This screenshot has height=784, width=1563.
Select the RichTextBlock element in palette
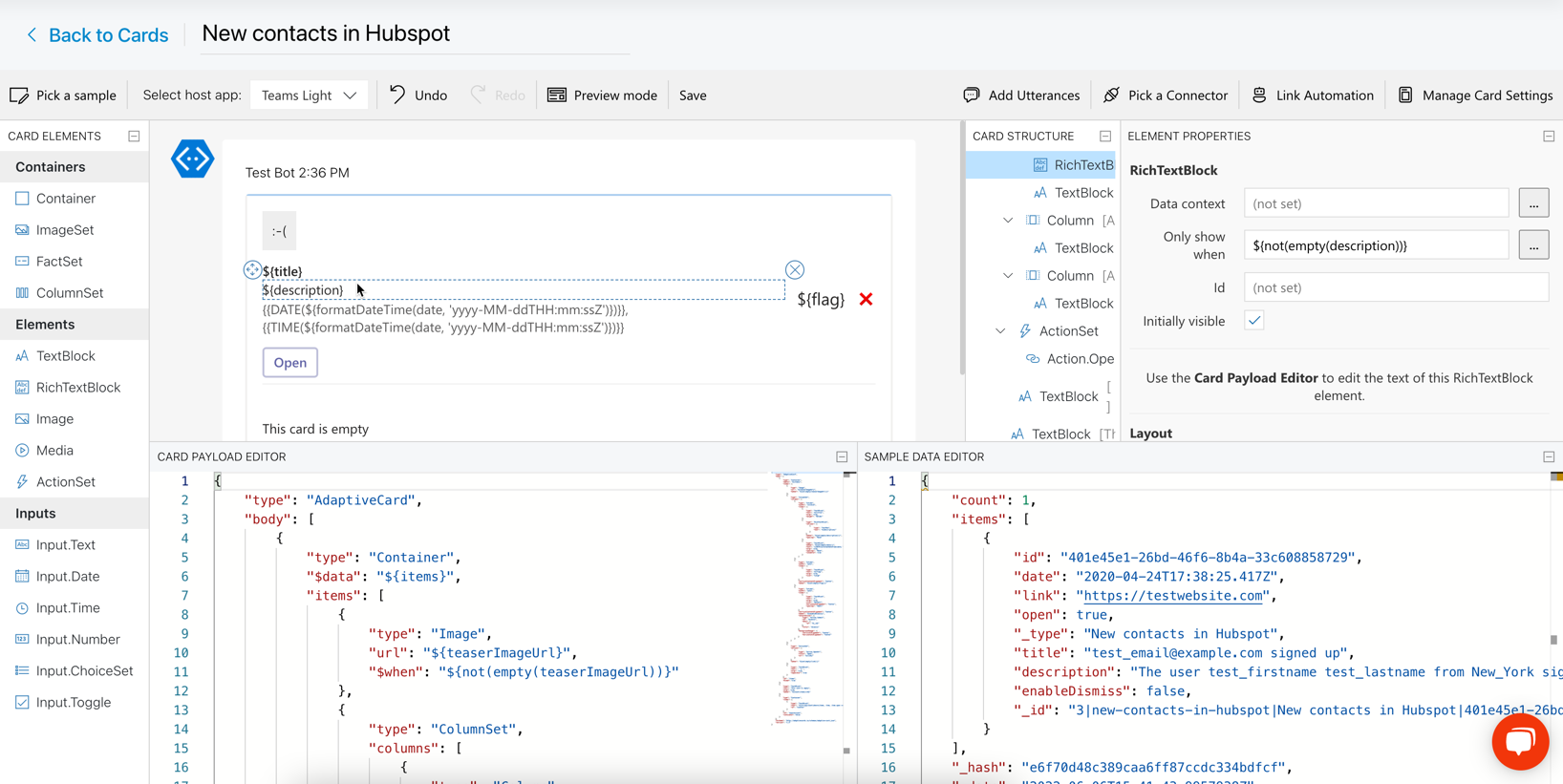pyautogui.click(x=75, y=387)
